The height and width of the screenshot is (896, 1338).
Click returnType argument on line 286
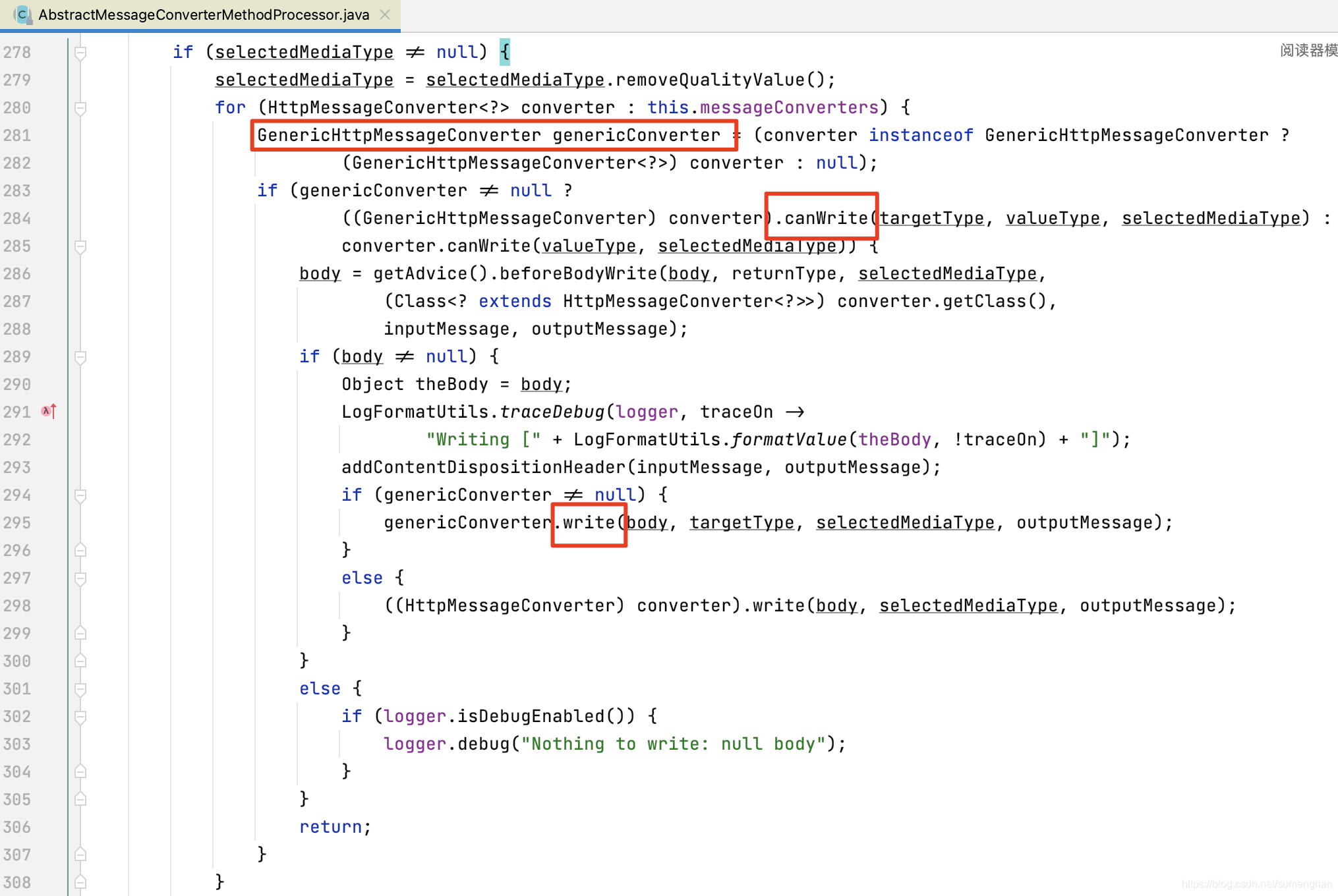click(784, 273)
